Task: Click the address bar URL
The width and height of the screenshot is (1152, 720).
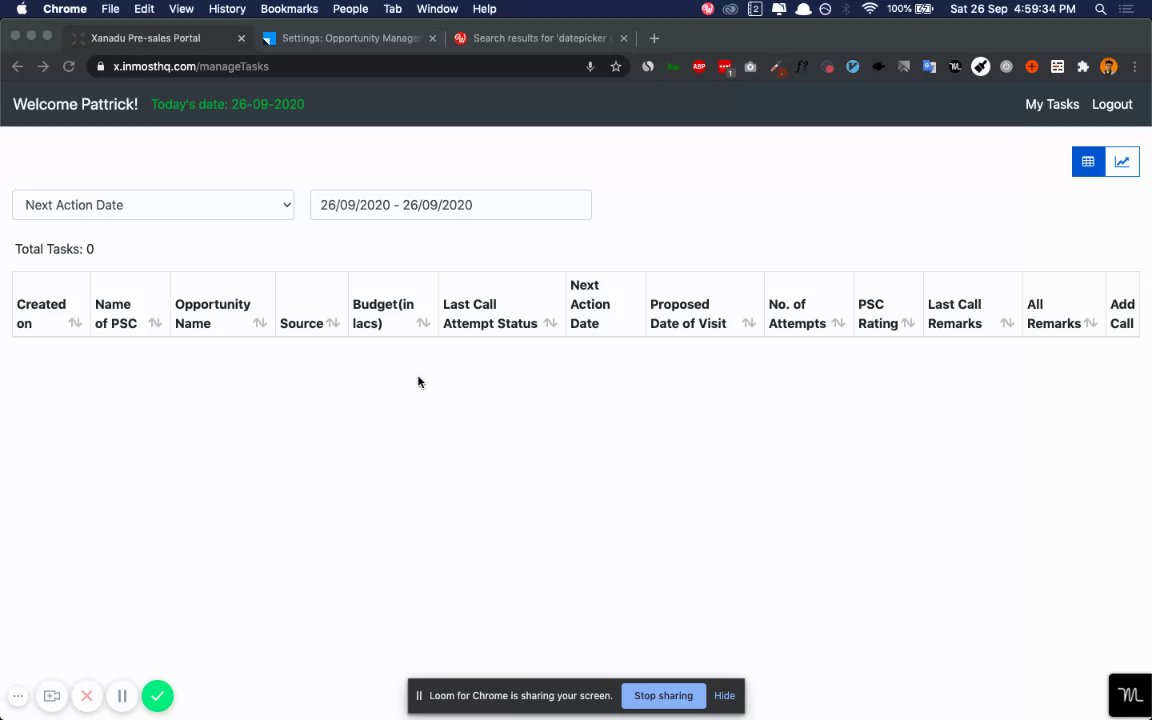Action: pyautogui.click(x=191, y=66)
